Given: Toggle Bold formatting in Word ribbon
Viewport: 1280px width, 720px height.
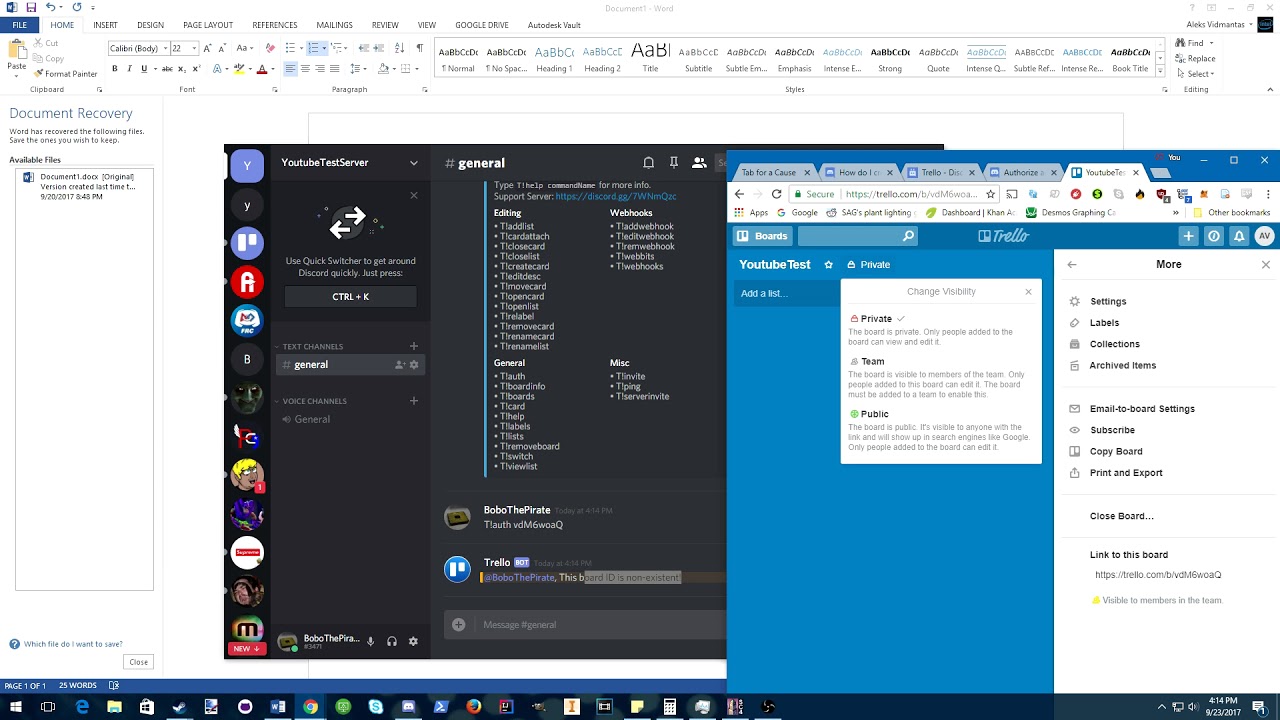Looking at the screenshot, I should tap(115, 69).
